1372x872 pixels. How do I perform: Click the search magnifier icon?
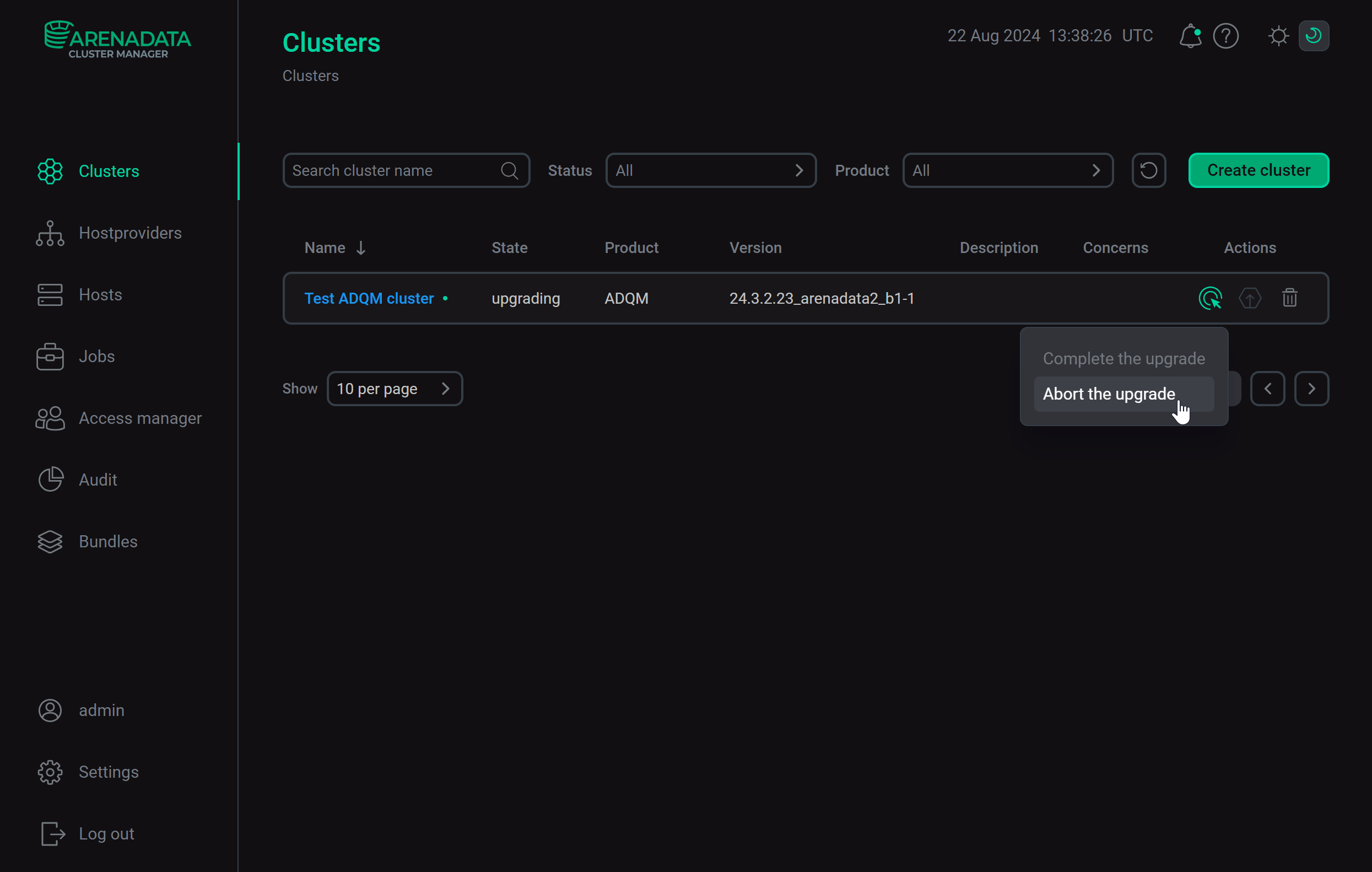click(x=509, y=170)
